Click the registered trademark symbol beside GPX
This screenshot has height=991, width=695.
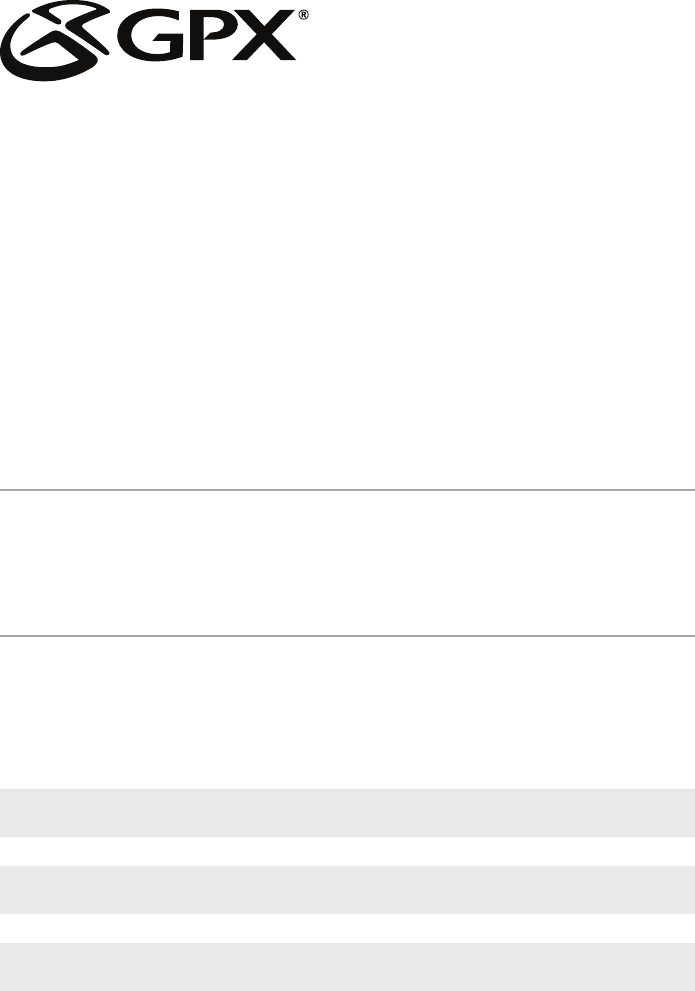pyautogui.click(x=303, y=16)
